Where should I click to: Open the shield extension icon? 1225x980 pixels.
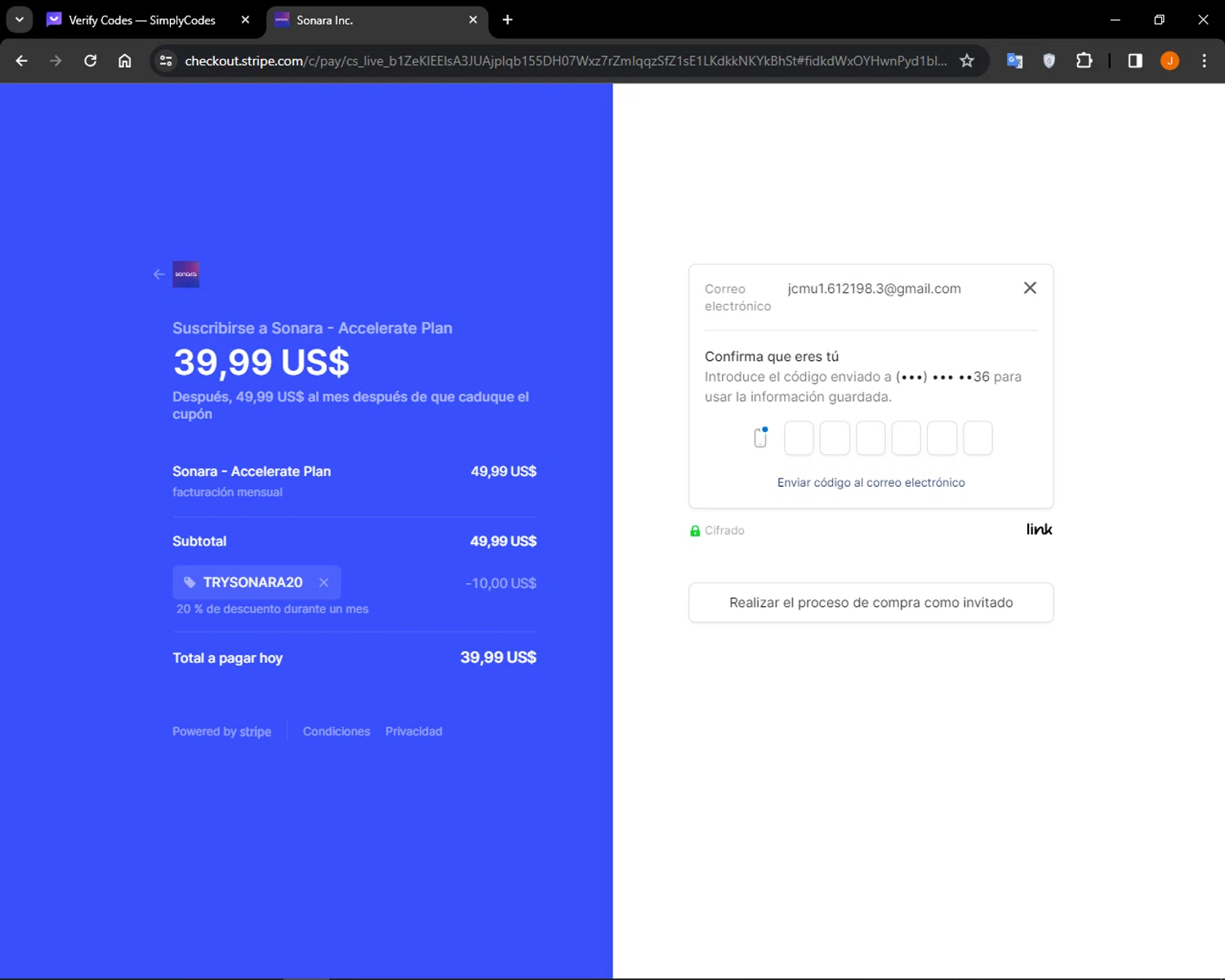[x=1049, y=60]
